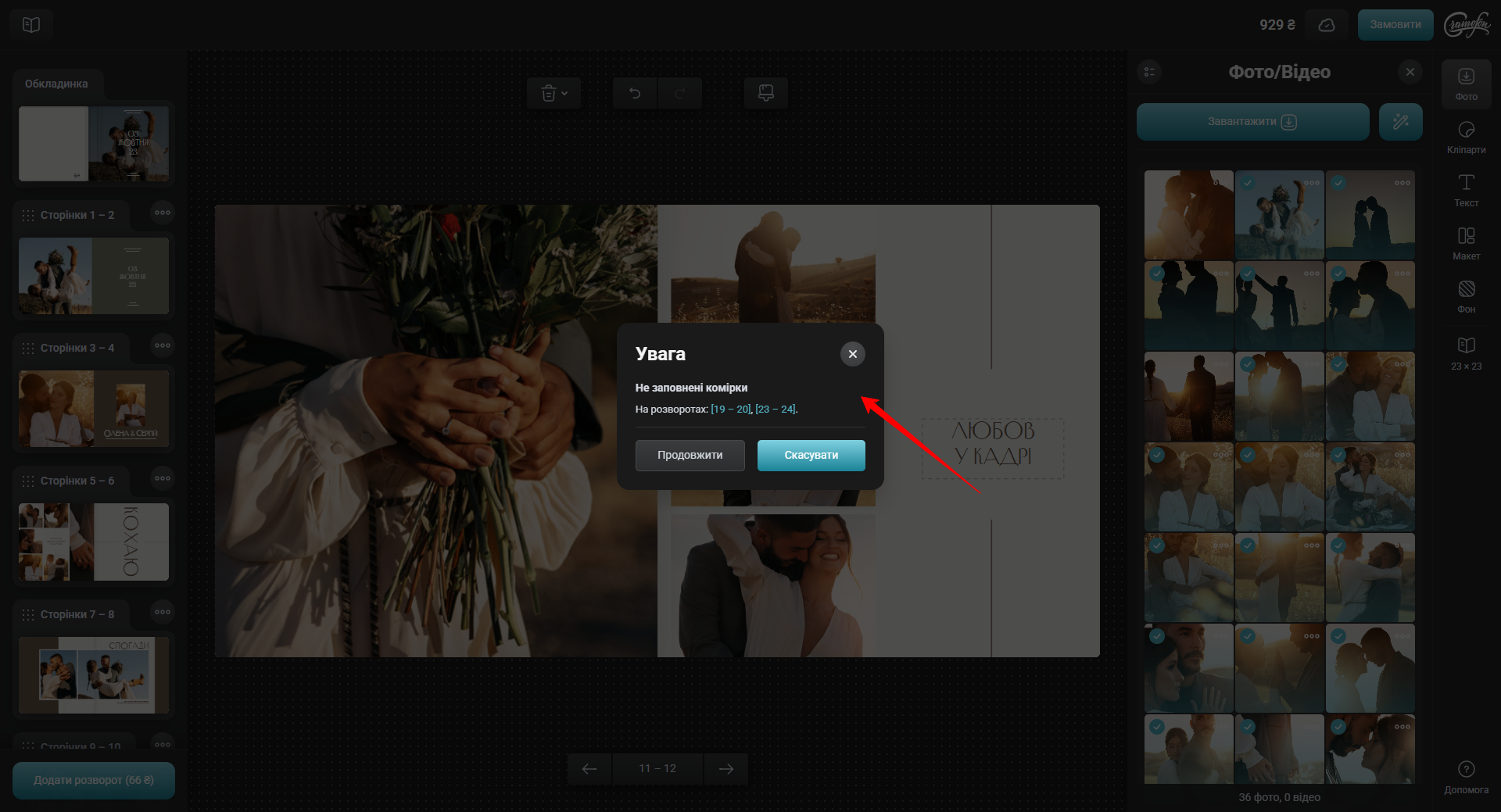Open the Макет layout tool

point(1466,243)
